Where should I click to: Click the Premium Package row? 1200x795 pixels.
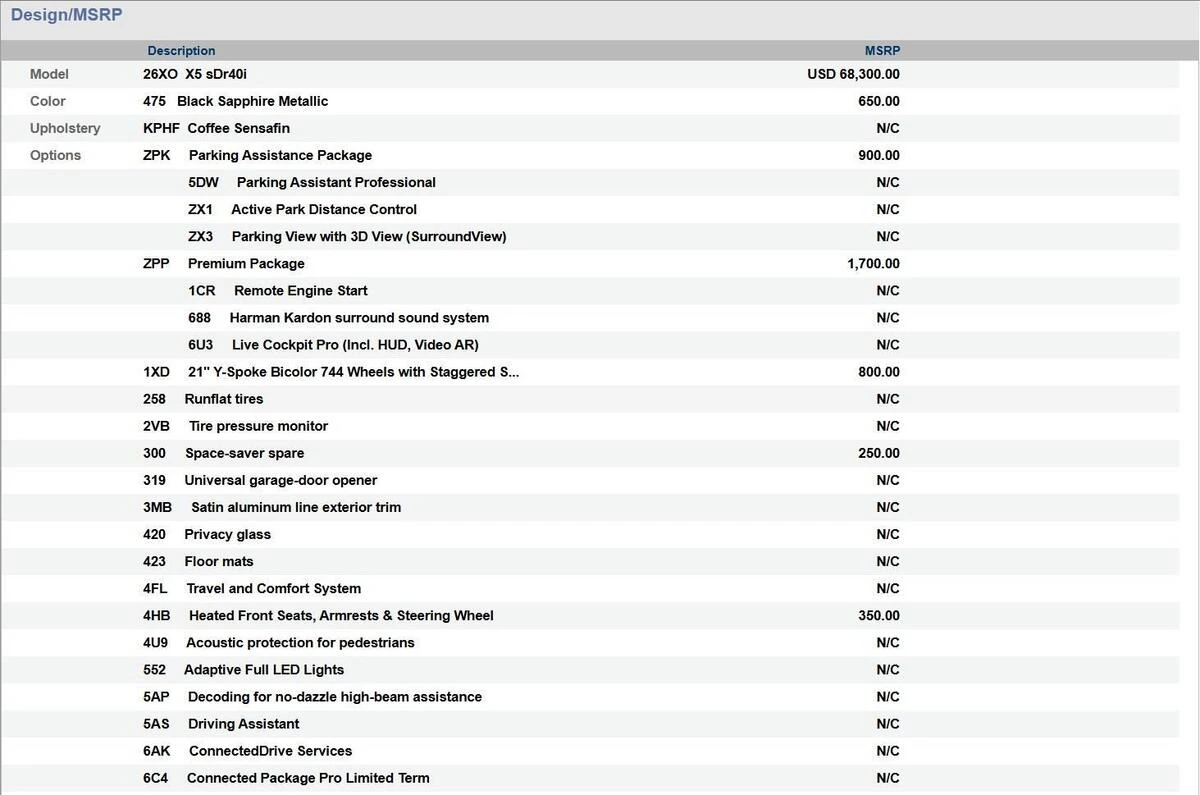(246, 263)
